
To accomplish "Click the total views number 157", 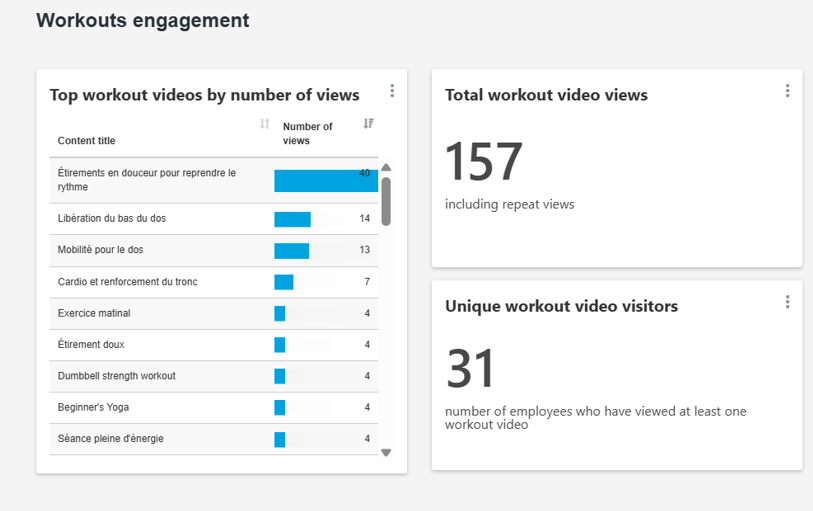I will 483,162.
